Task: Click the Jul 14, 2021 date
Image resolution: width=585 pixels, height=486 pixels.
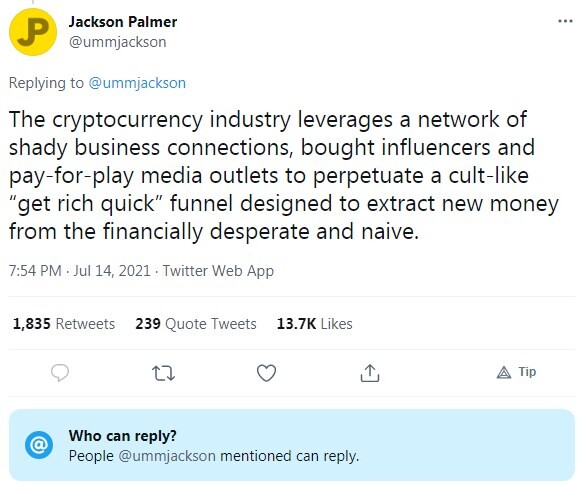Action: (112, 271)
